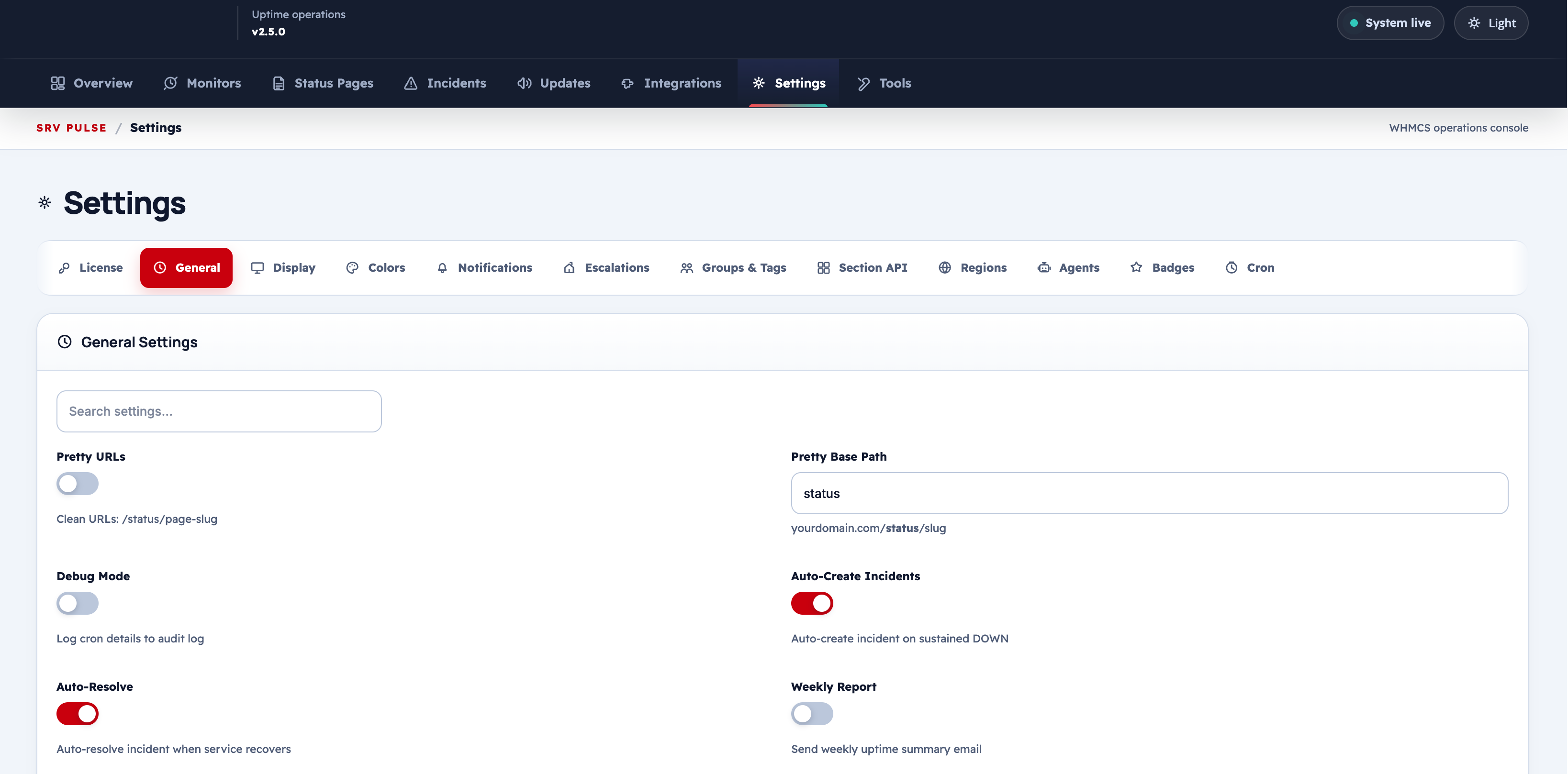Turn on Debug Mode switch

pos(78,603)
